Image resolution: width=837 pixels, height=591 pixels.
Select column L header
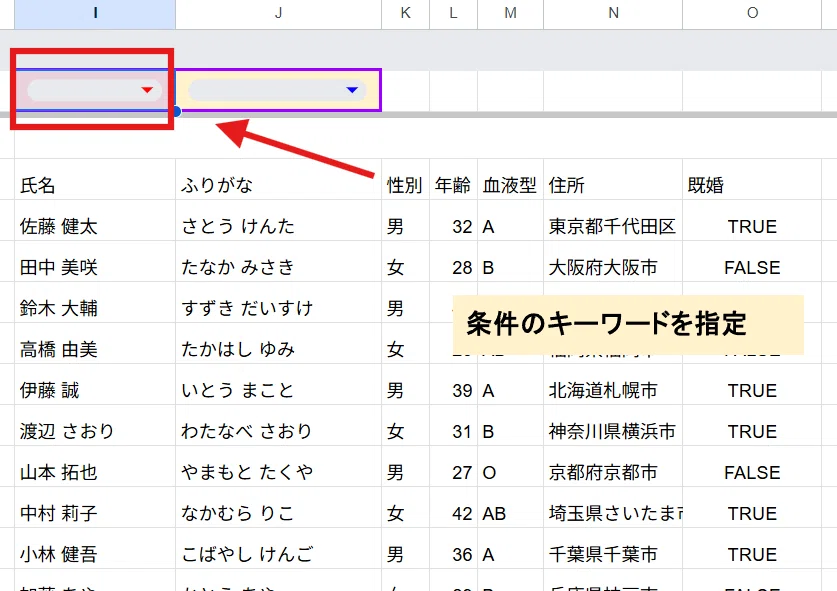[x=453, y=13]
